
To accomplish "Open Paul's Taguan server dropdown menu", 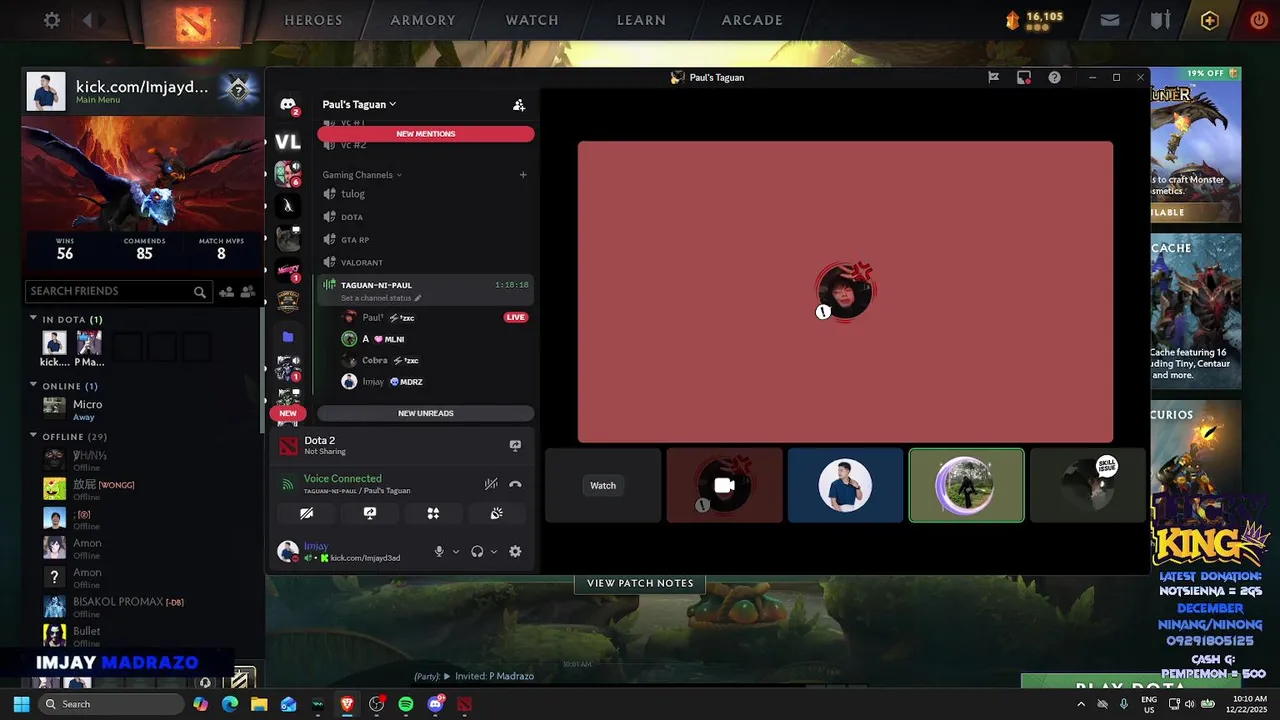I will [x=359, y=104].
